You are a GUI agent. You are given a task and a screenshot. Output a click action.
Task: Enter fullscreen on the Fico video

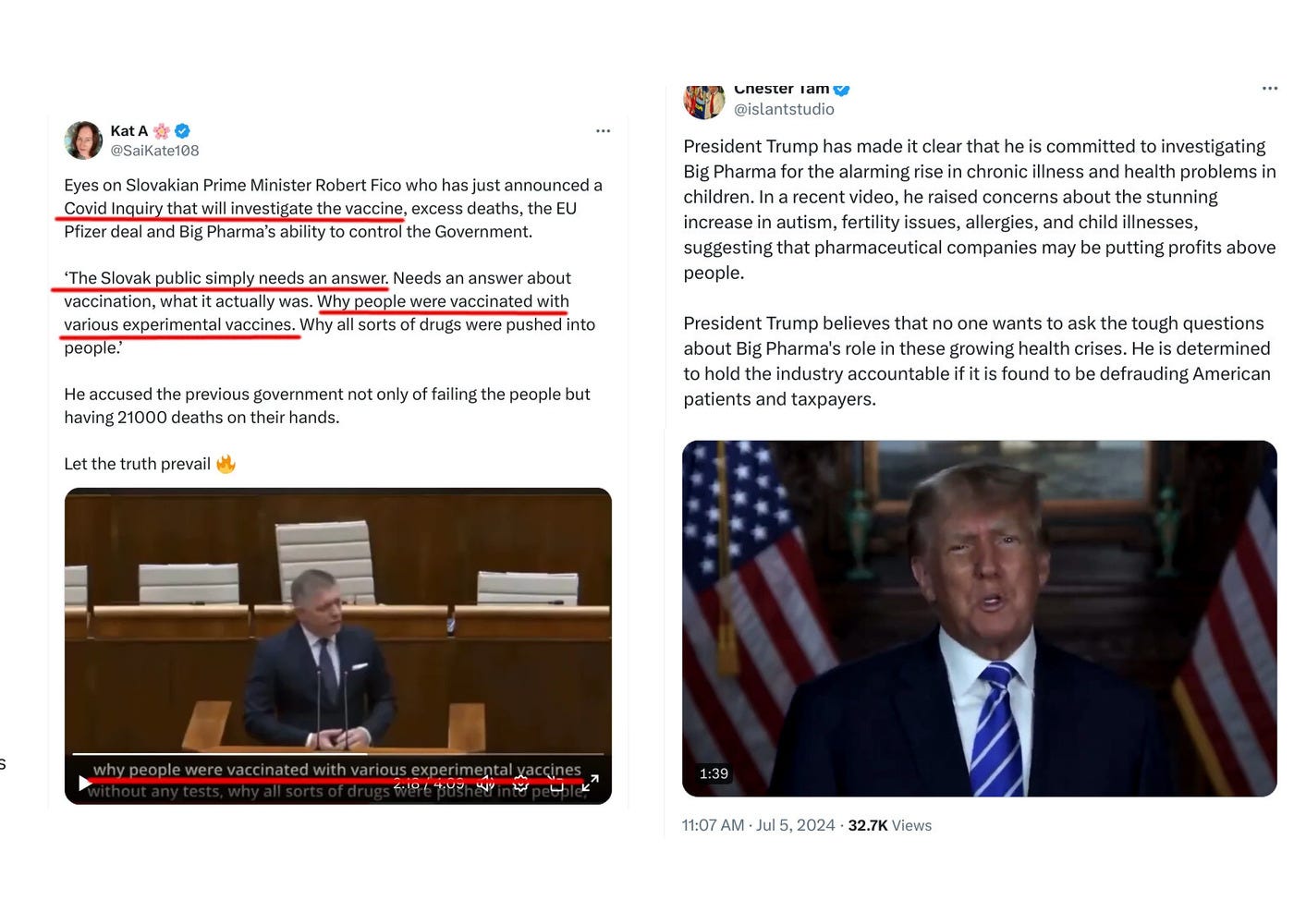point(590,784)
